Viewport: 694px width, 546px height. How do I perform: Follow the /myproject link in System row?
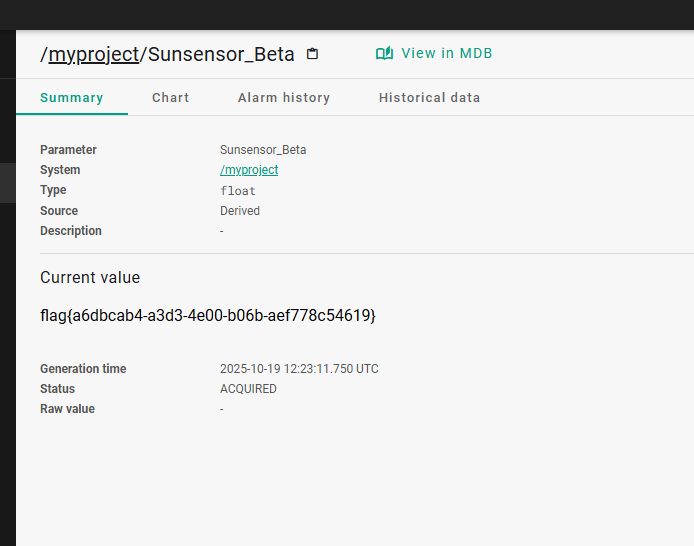click(249, 170)
